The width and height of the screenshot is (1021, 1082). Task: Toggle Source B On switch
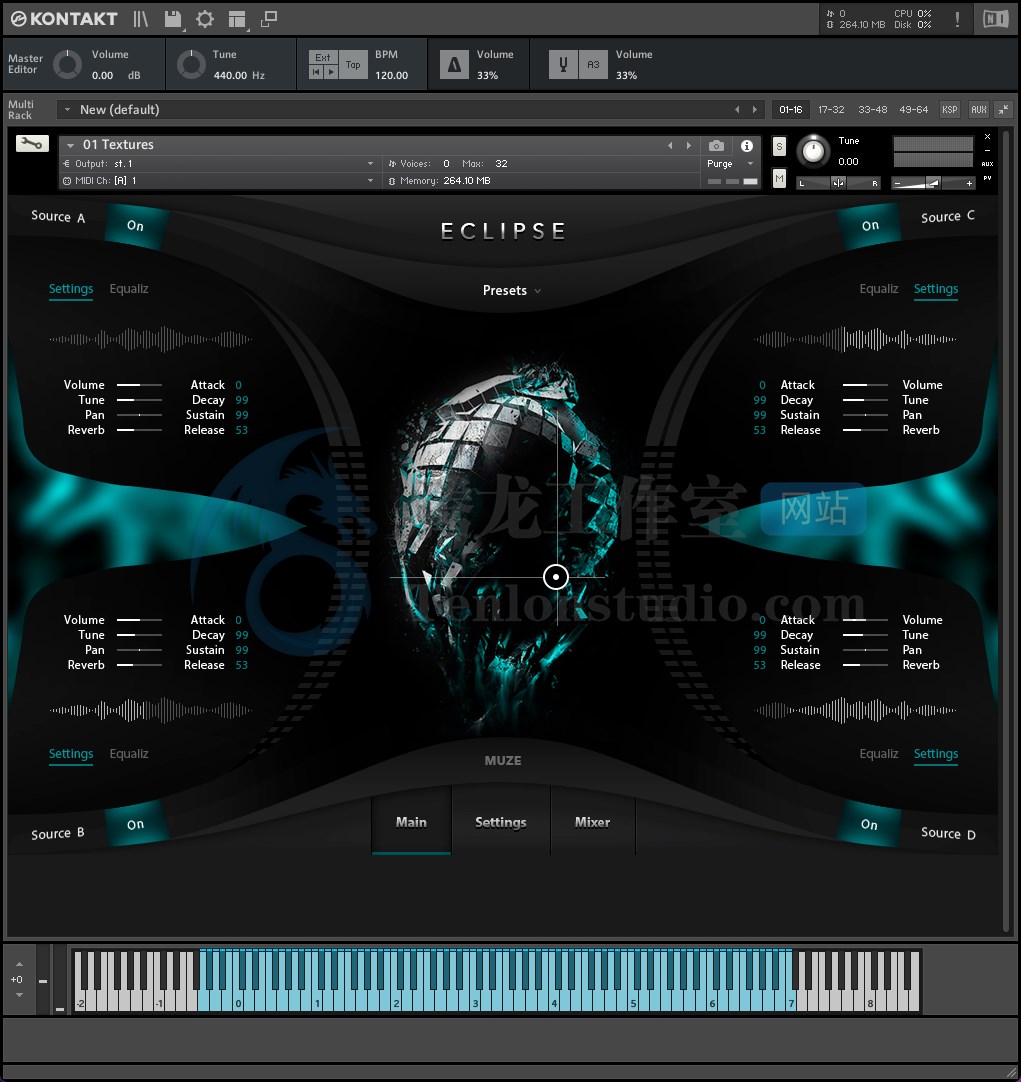135,824
